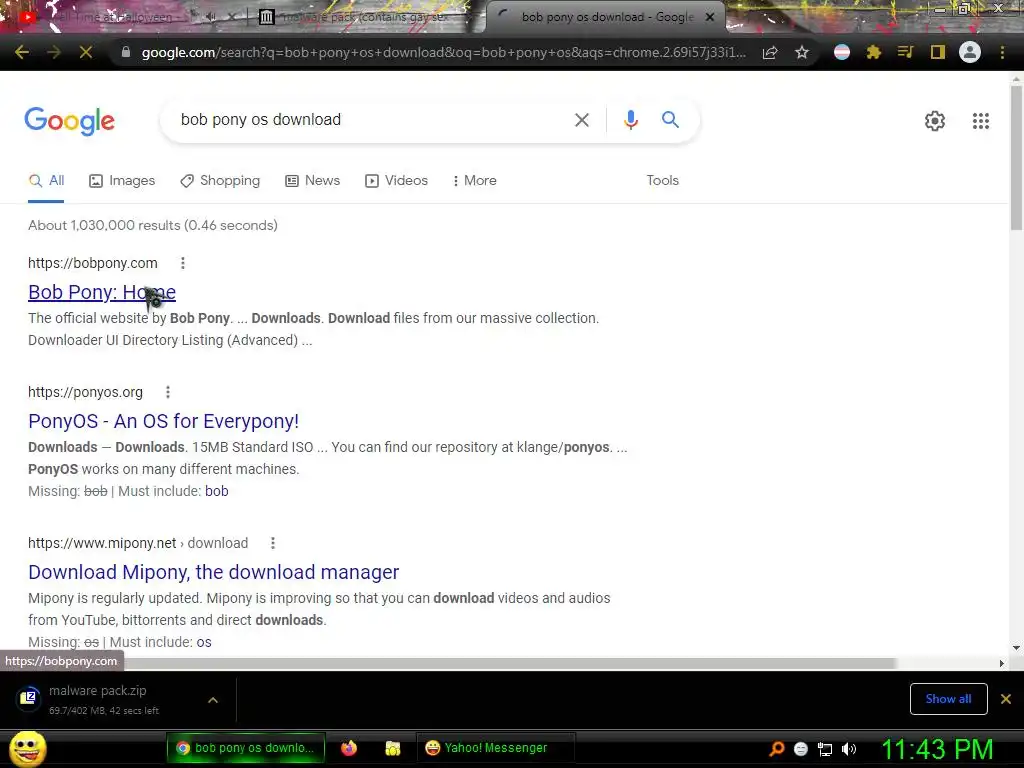1024x768 pixels.
Task: Stop page loading with the X button
Action: (86, 52)
